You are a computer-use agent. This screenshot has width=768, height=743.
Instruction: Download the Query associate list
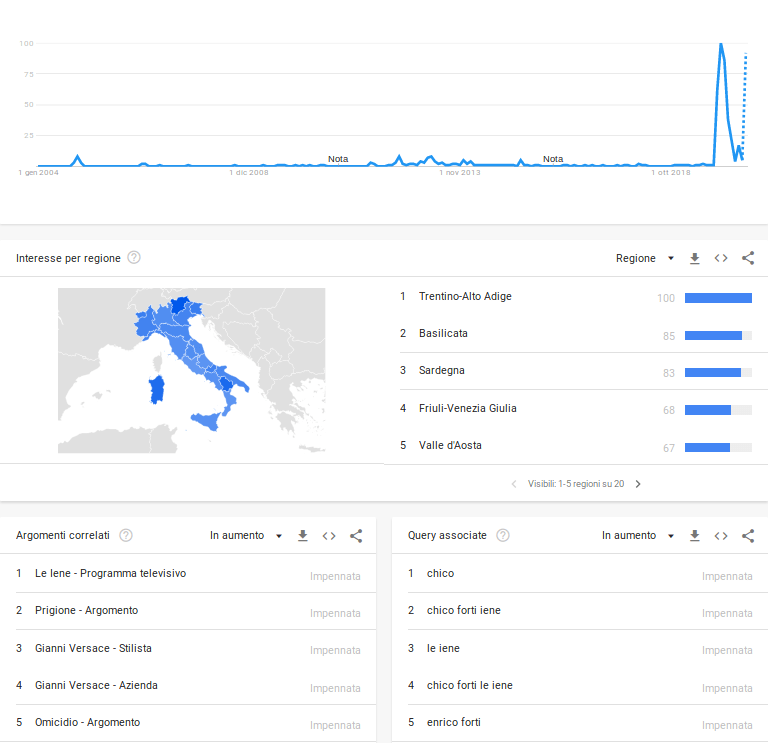[695, 536]
